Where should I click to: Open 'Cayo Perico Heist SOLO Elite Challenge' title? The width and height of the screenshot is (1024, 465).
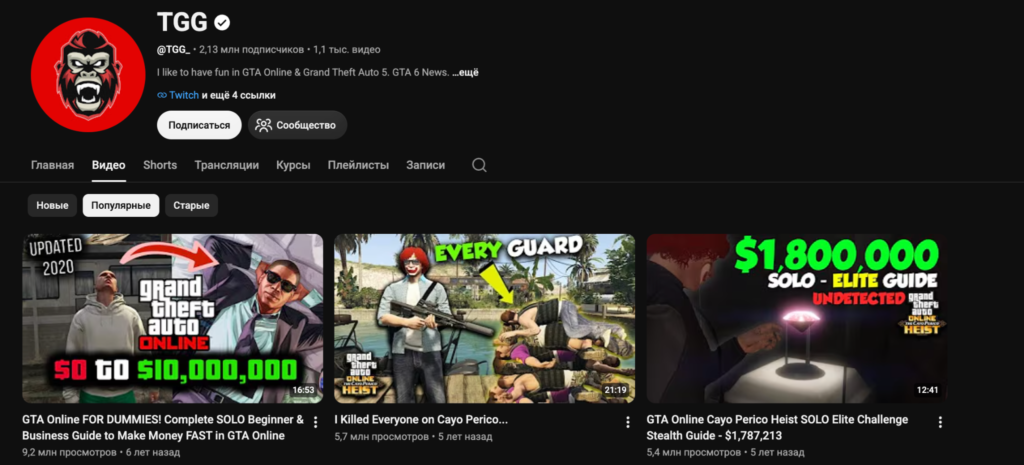point(777,427)
